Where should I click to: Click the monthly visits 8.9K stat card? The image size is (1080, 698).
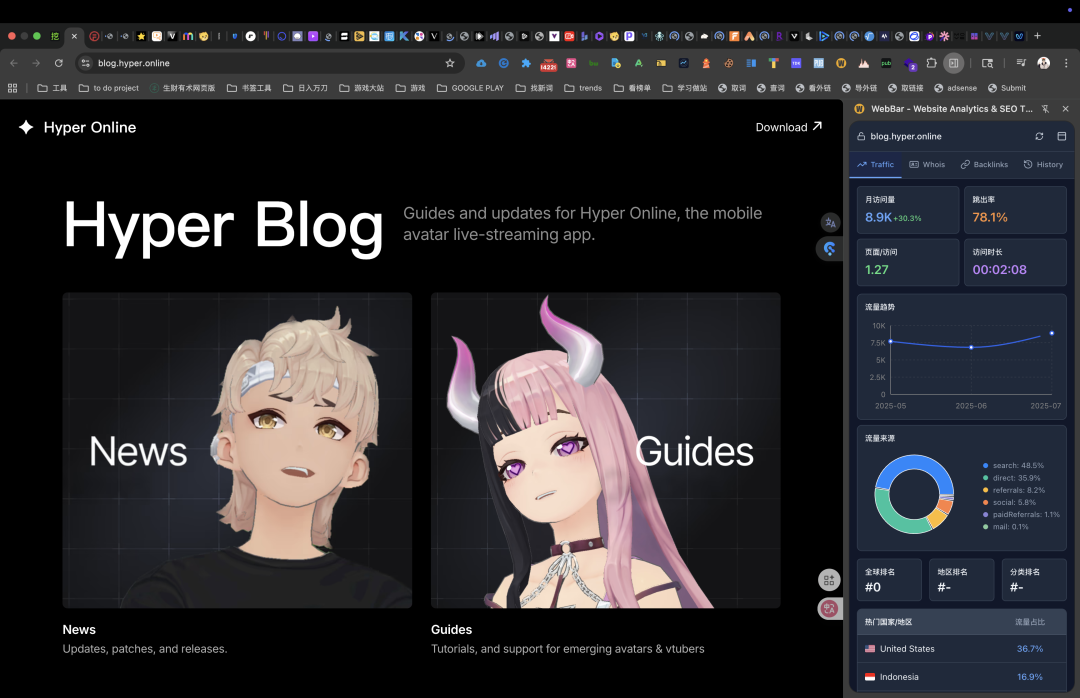[x=908, y=209]
